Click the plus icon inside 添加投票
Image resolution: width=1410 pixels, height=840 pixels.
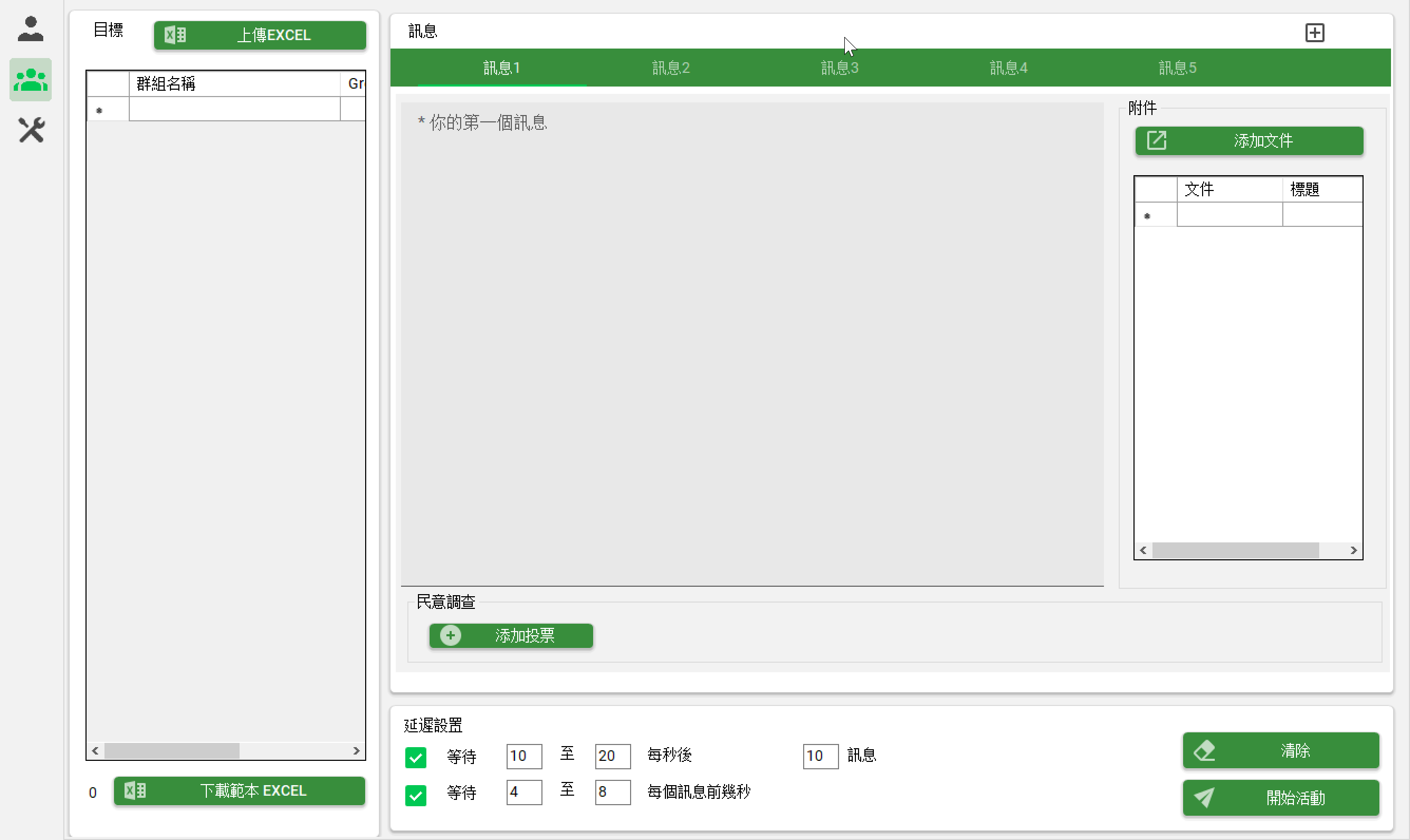tap(450, 635)
